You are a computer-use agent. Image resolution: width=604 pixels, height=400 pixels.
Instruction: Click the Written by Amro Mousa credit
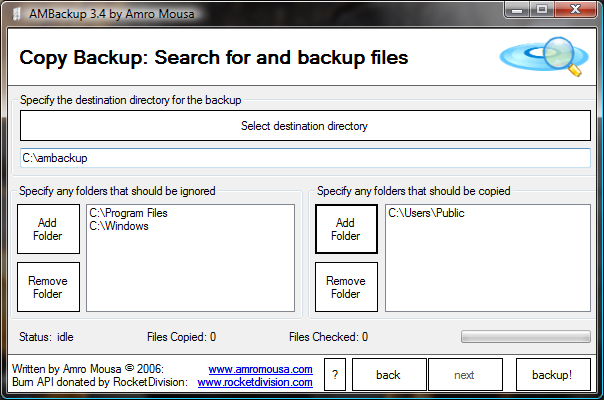coord(88,369)
